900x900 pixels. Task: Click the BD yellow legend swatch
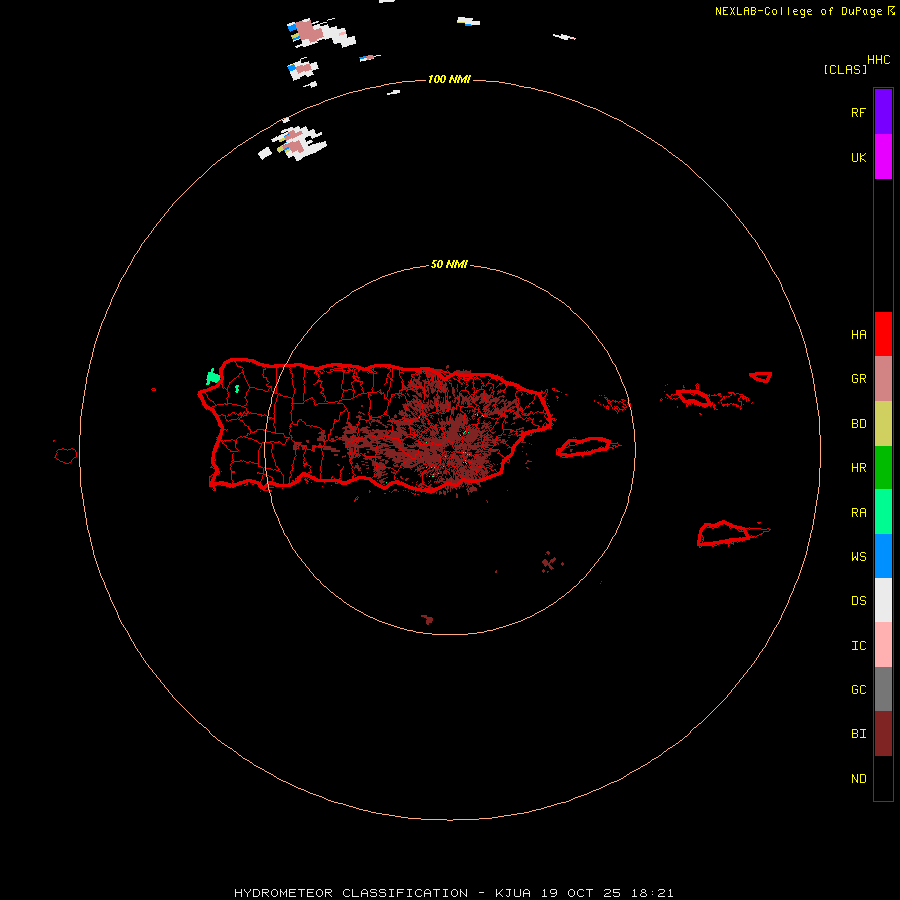[x=883, y=424]
